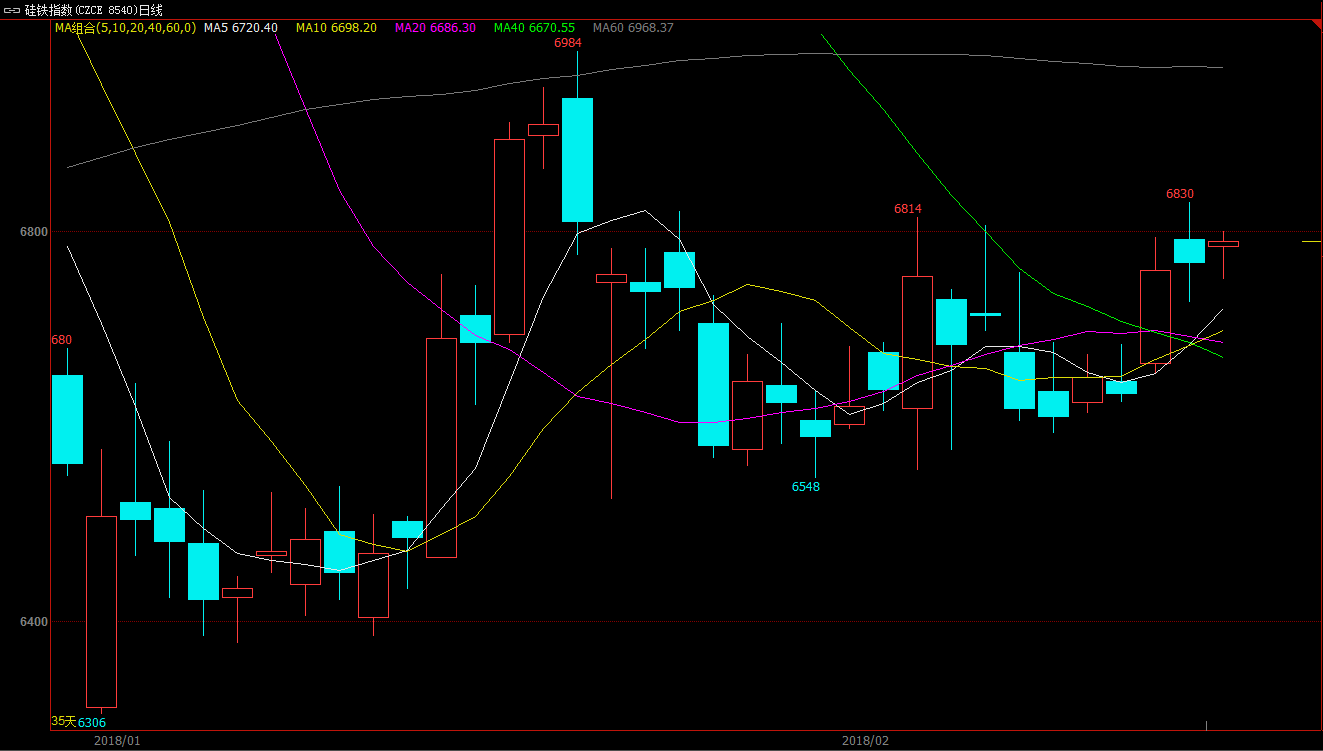This screenshot has width=1323, height=751.
Task: Select the cyan candle above the 6548 label
Action: click(x=815, y=428)
